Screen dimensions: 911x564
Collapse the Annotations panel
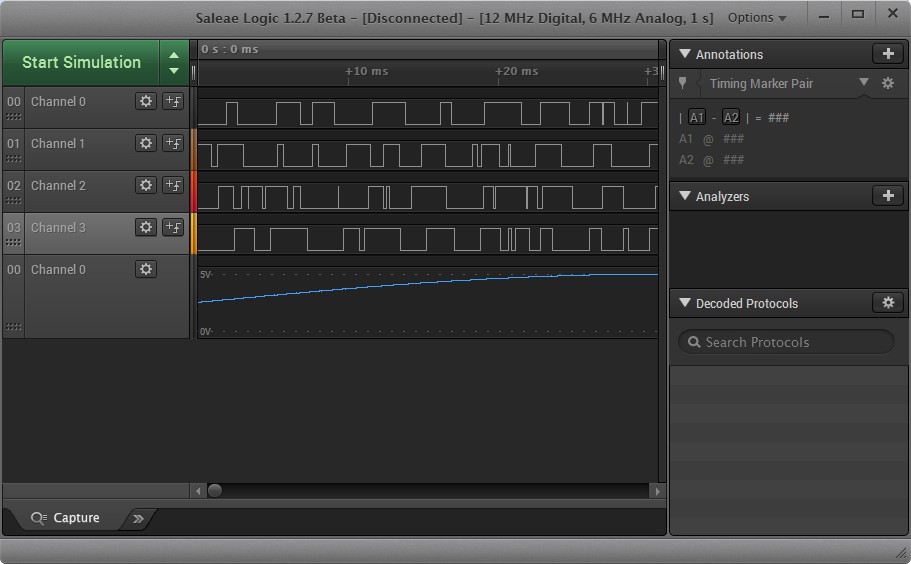click(685, 54)
